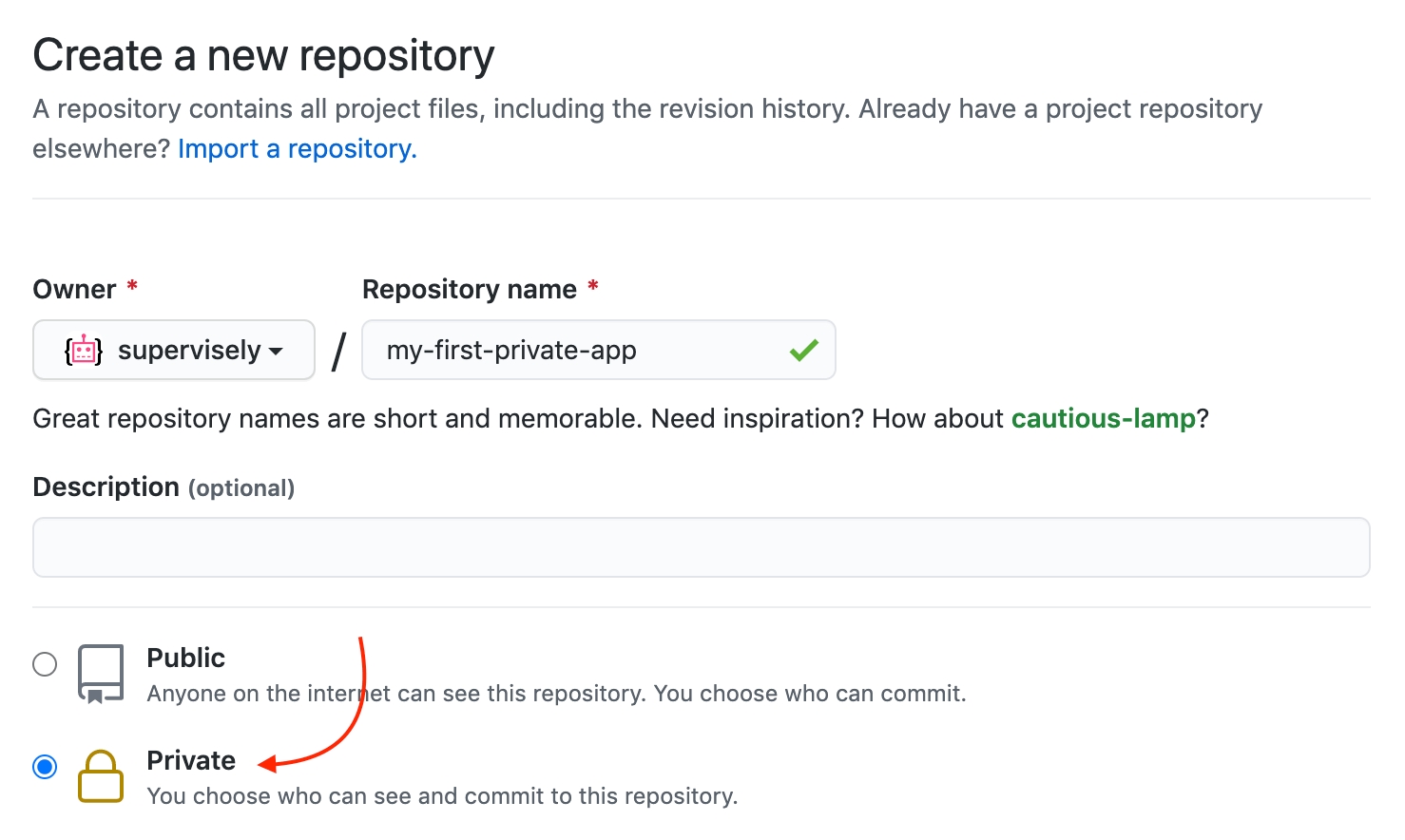
Task: Click the Description (optional) label
Action: pyautogui.click(x=164, y=487)
